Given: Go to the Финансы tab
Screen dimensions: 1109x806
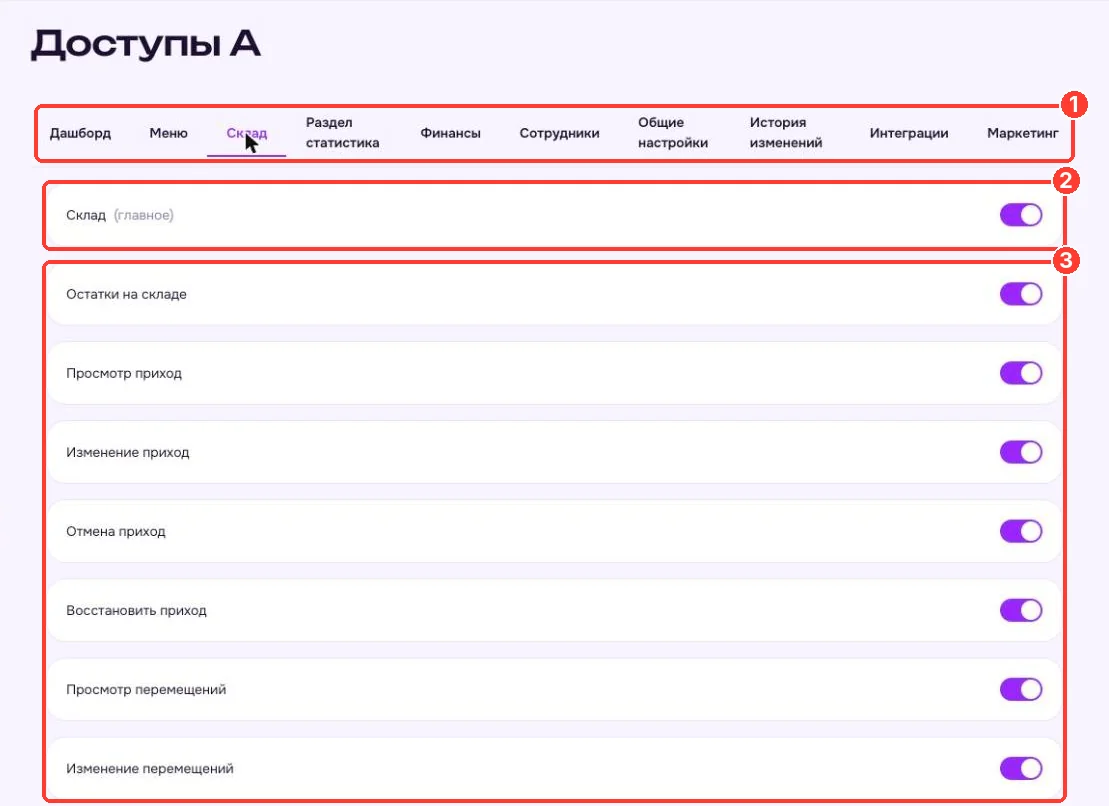Looking at the screenshot, I should tap(451, 133).
